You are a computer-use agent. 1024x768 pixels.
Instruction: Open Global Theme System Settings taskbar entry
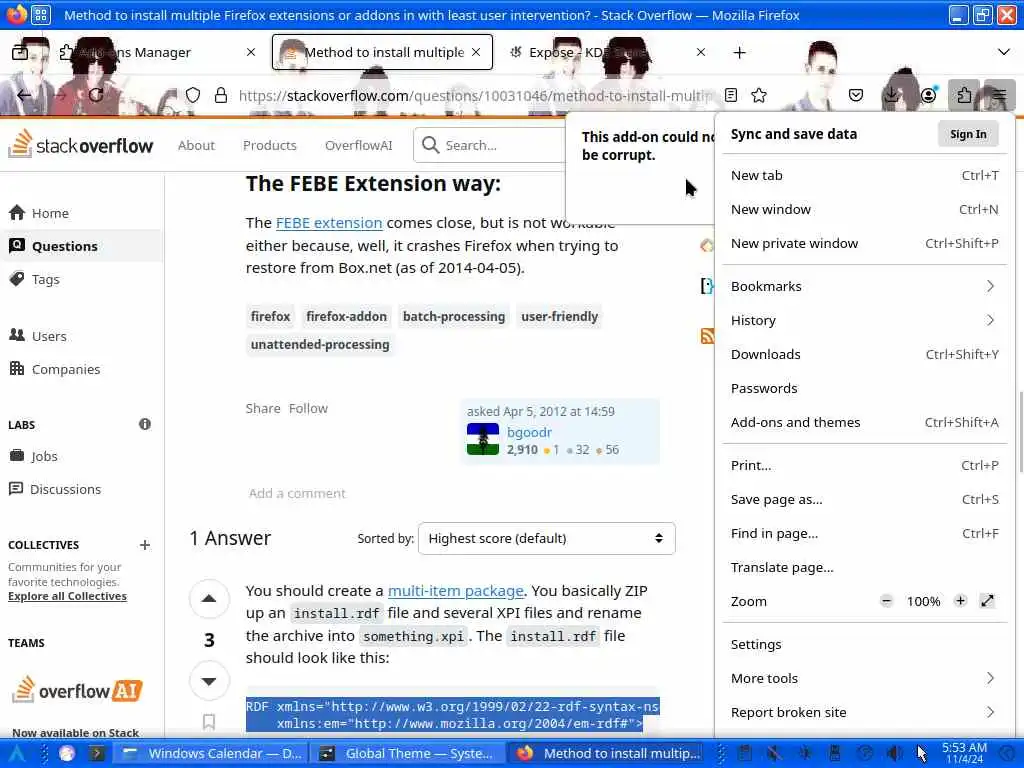[x=406, y=753]
